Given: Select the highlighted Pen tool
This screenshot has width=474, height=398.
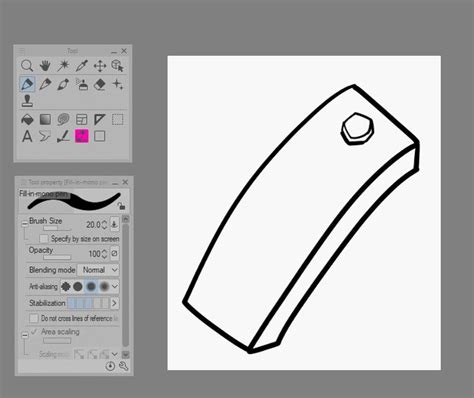Looking at the screenshot, I should pyautogui.click(x=27, y=84).
